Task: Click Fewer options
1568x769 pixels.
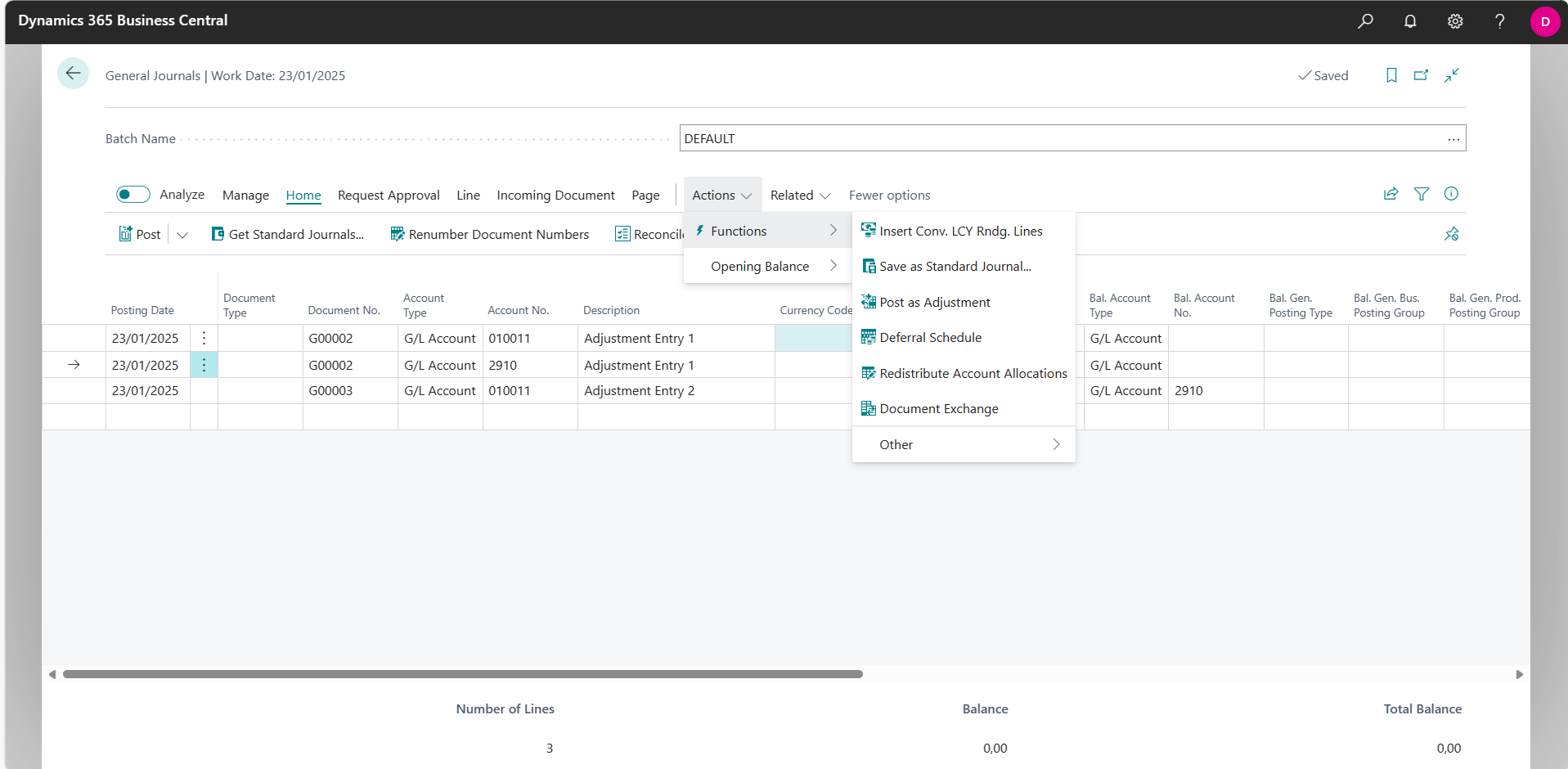Action: pos(889,195)
